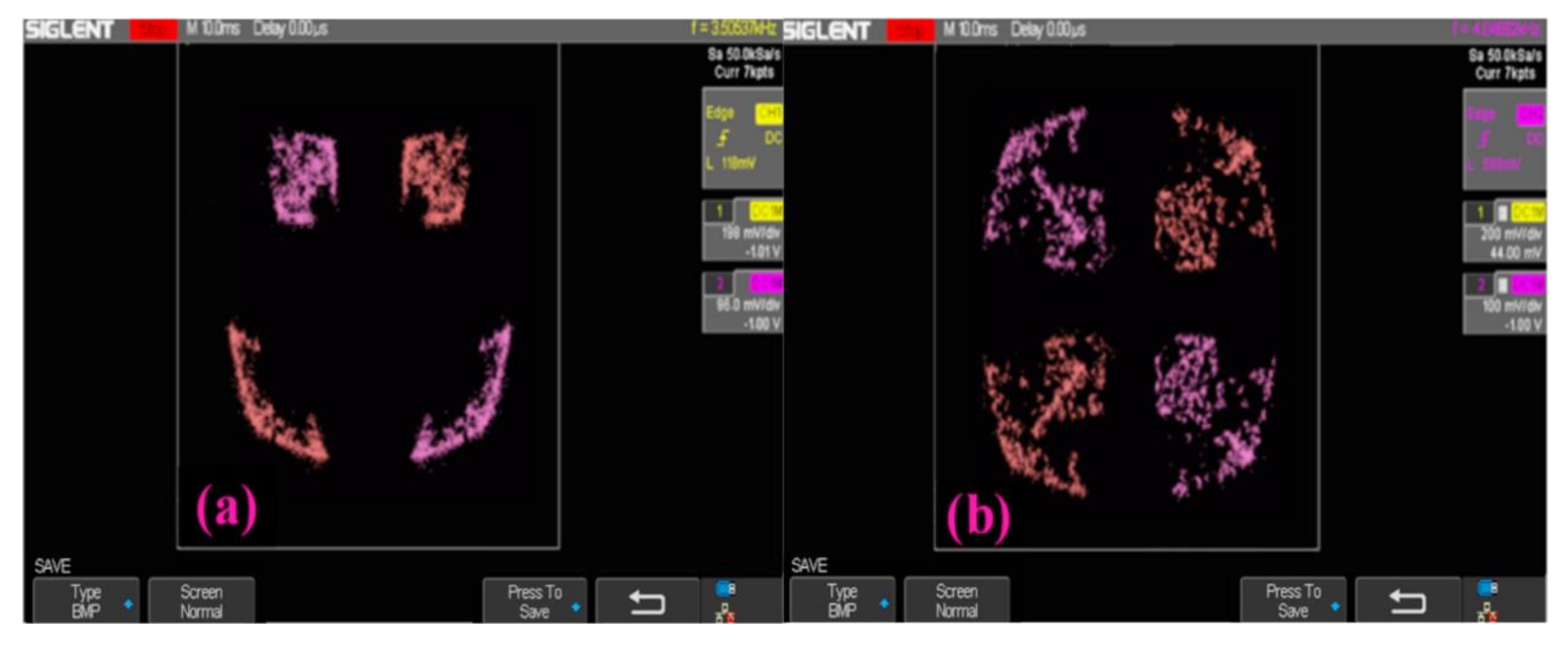Image resolution: width=1568 pixels, height=646 pixels.
Task: Toggle channel 1 indicator in right screen
Action: click(x=1480, y=213)
